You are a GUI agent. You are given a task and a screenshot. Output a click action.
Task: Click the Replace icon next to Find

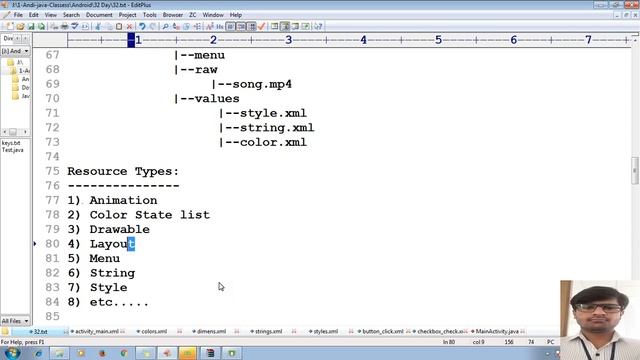(176, 27)
